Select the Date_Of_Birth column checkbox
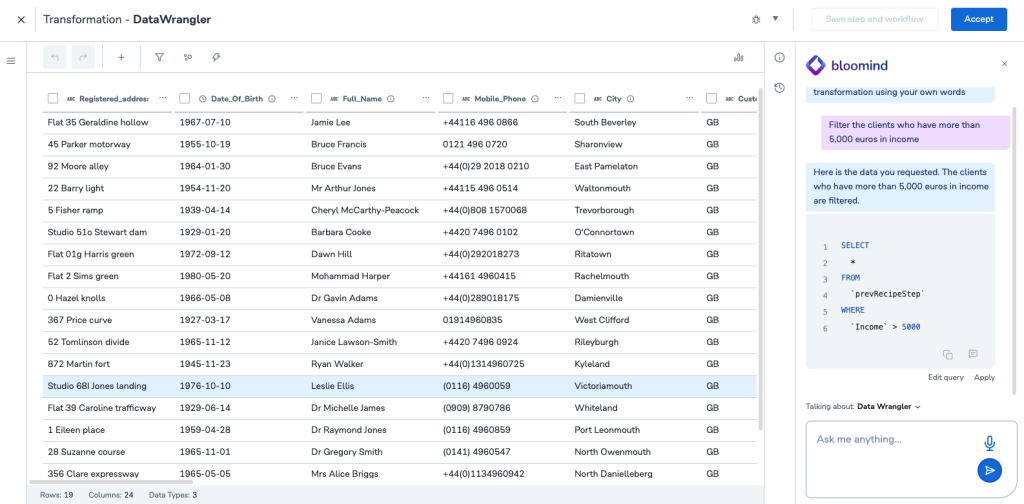Image resolution: width=1024 pixels, height=504 pixels. pyautogui.click(x=185, y=99)
